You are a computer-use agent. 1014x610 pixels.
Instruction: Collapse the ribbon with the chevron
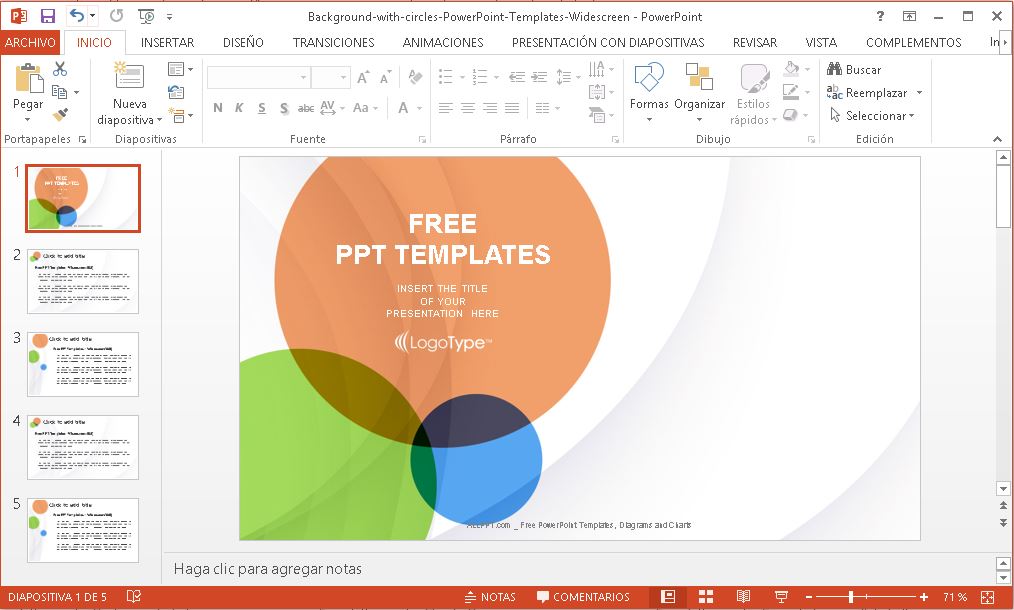(x=997, y=139)
